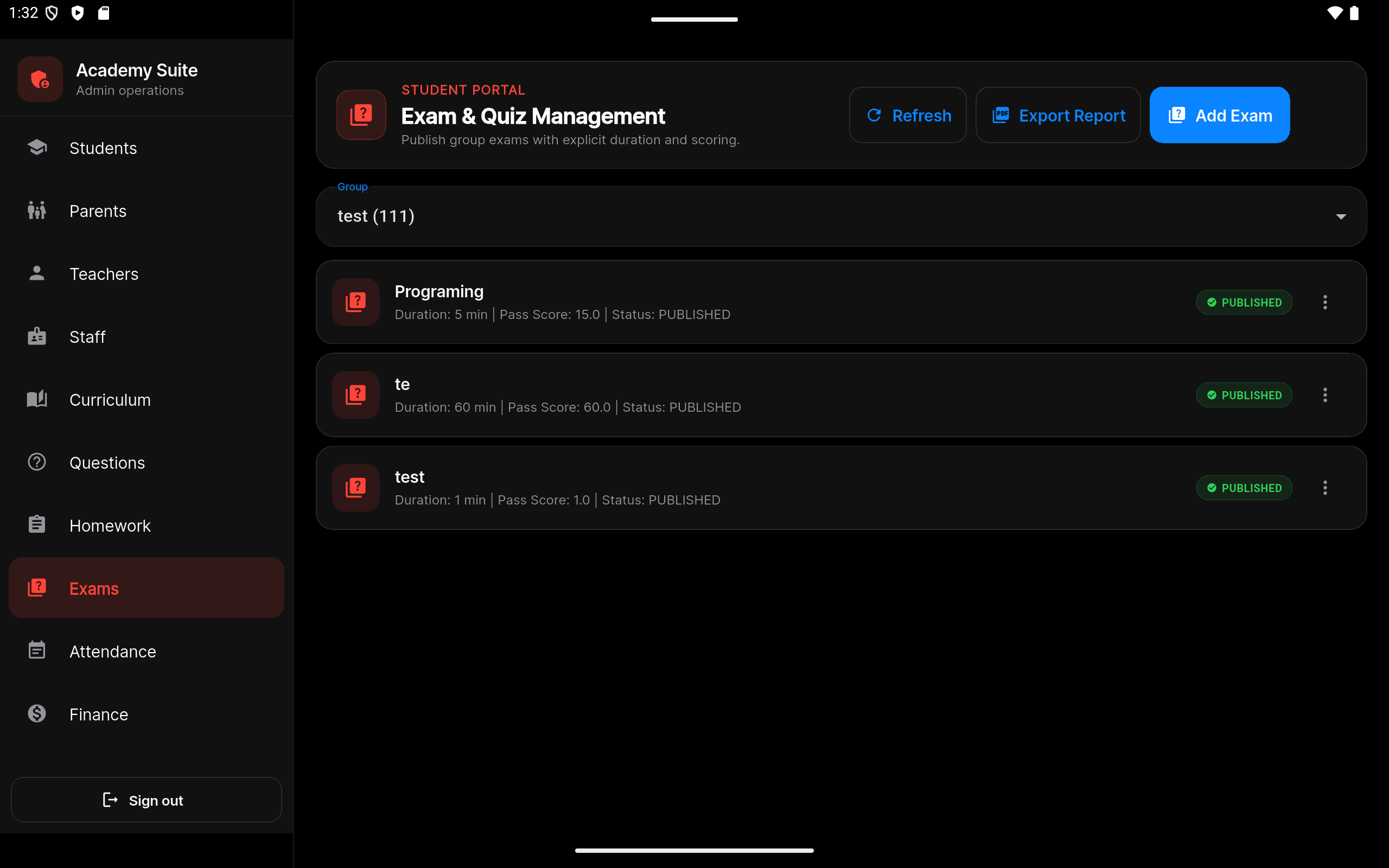Open the three-dot menu for 'test' exam

[x=1326, y=488]
